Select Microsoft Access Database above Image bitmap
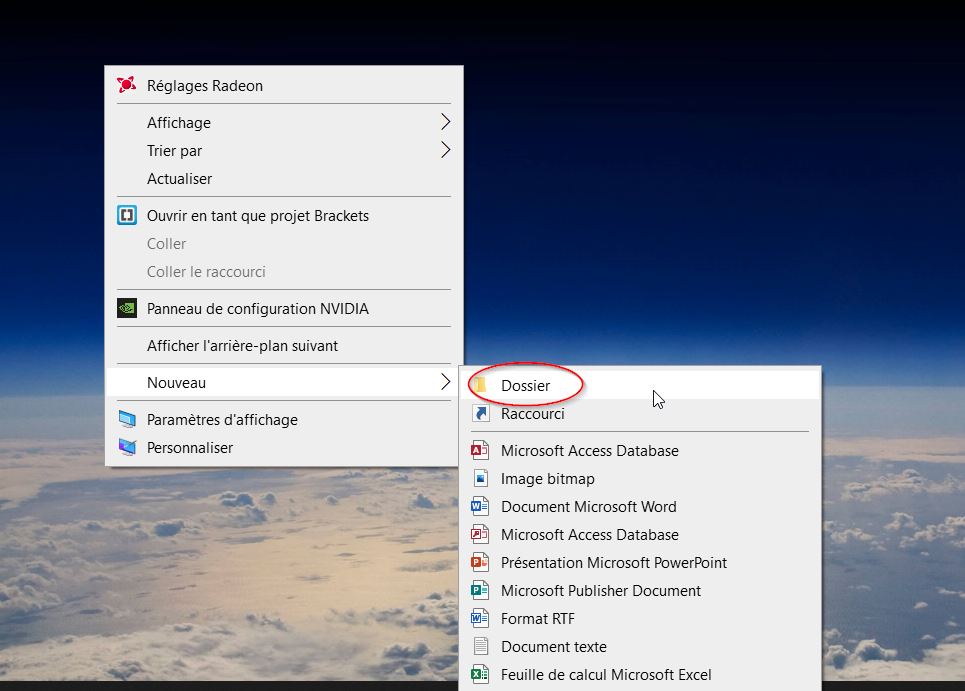This screenshot has width=965, height=691. click(x=640, y=450)
